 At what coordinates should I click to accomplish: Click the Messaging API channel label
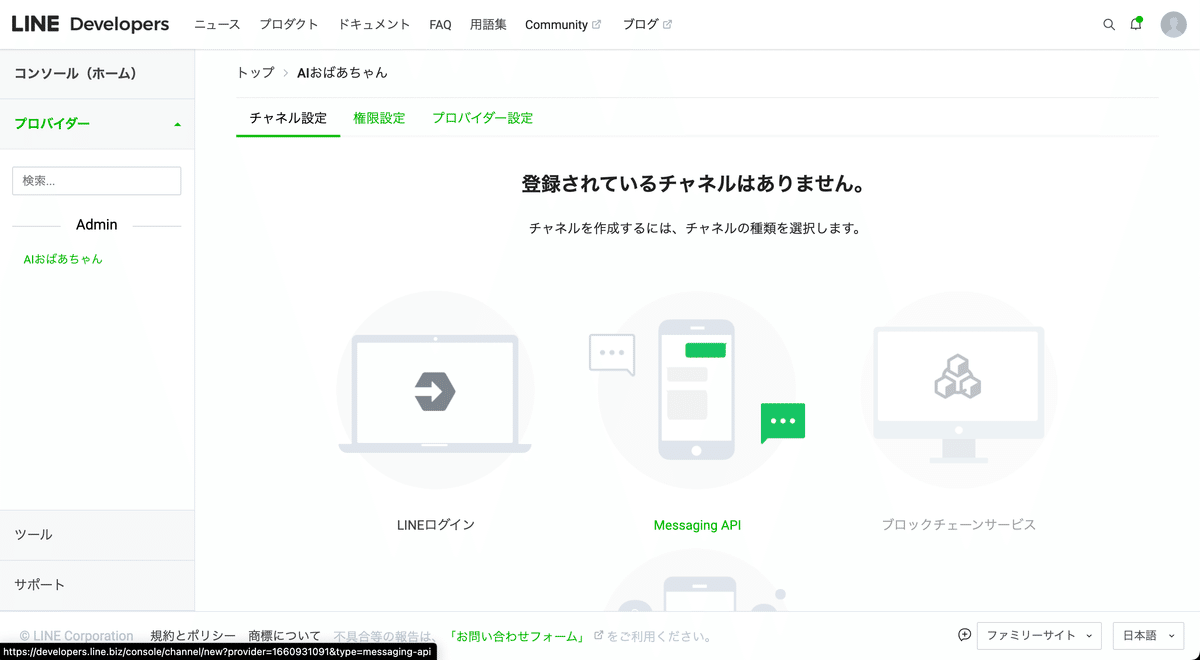pos(697,525)
